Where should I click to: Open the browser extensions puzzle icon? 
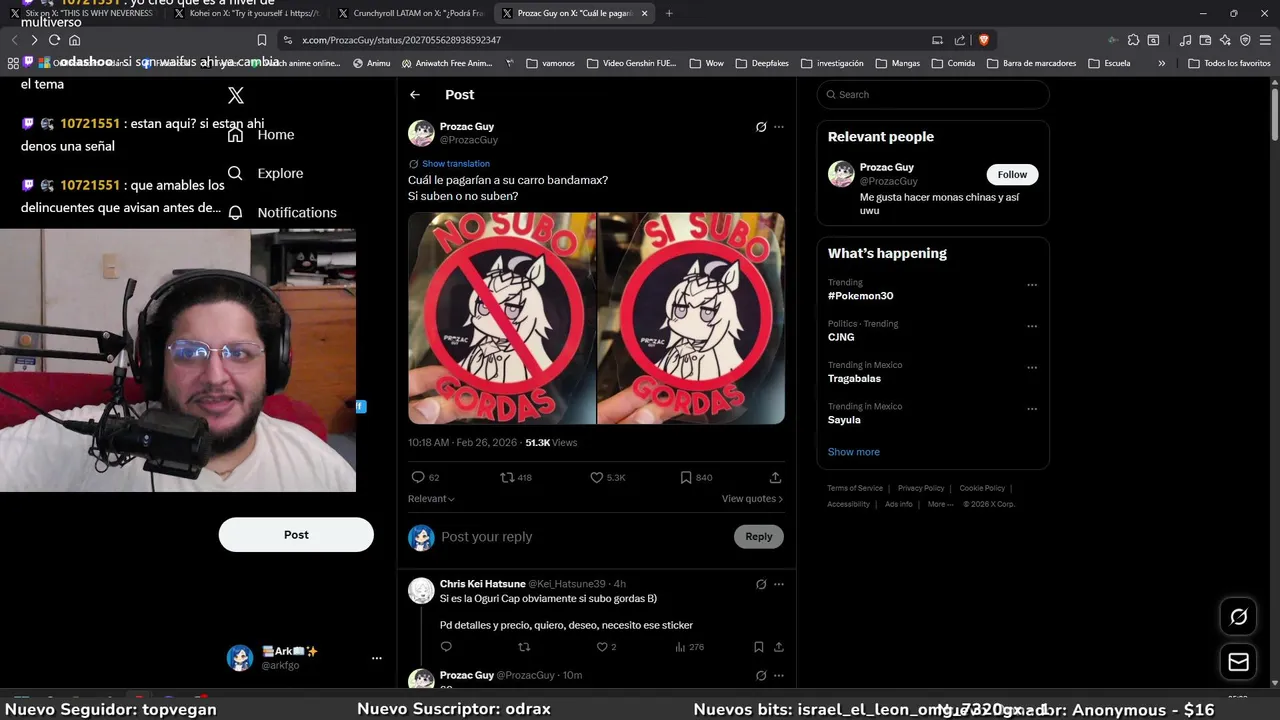point(1133,40)
